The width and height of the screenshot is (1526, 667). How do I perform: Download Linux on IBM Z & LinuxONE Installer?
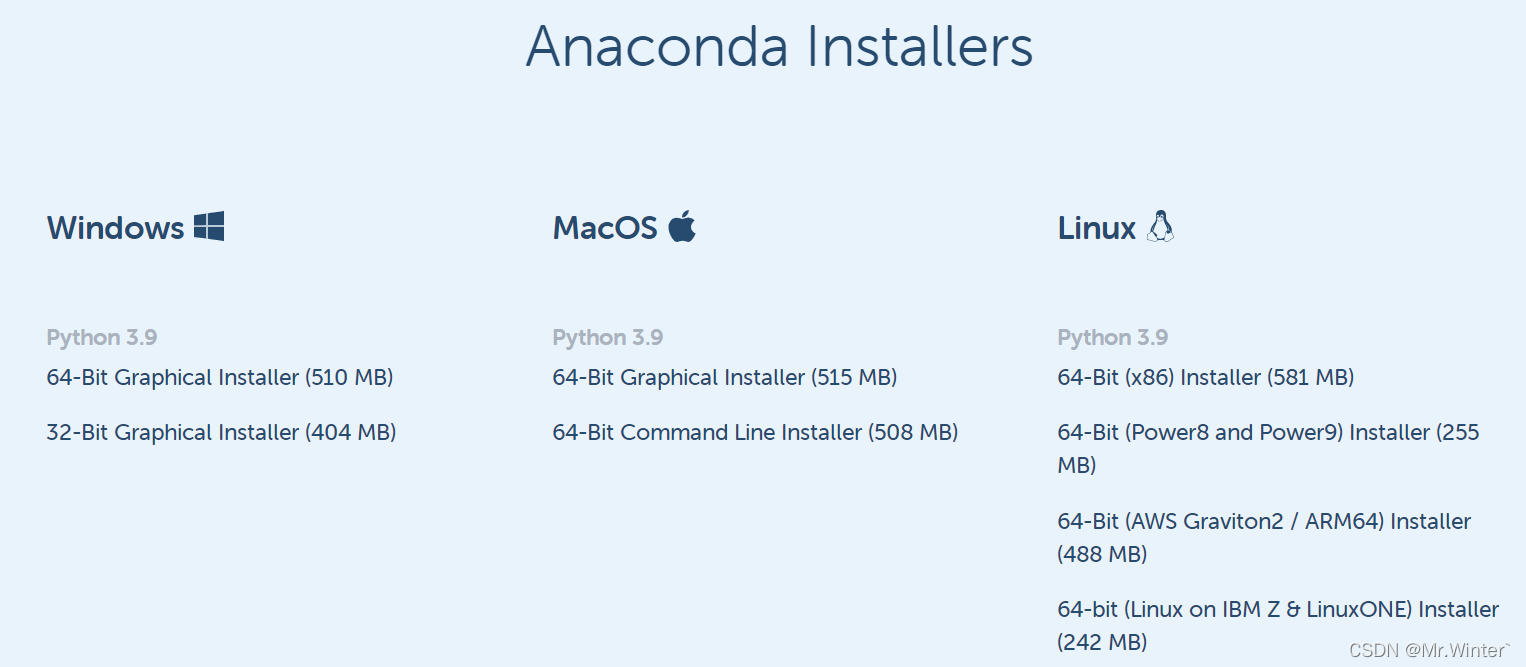pos(1278,610)
